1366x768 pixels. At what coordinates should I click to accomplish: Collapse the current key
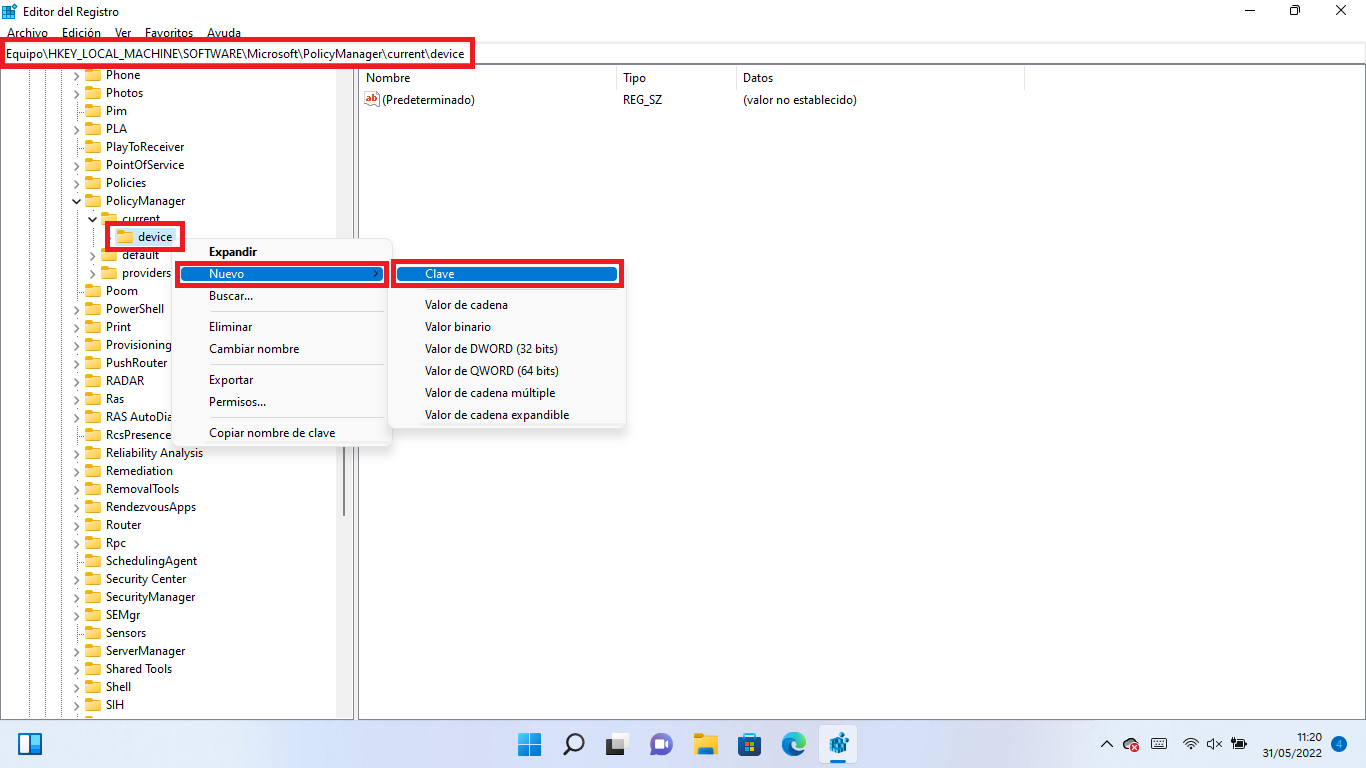92,219
